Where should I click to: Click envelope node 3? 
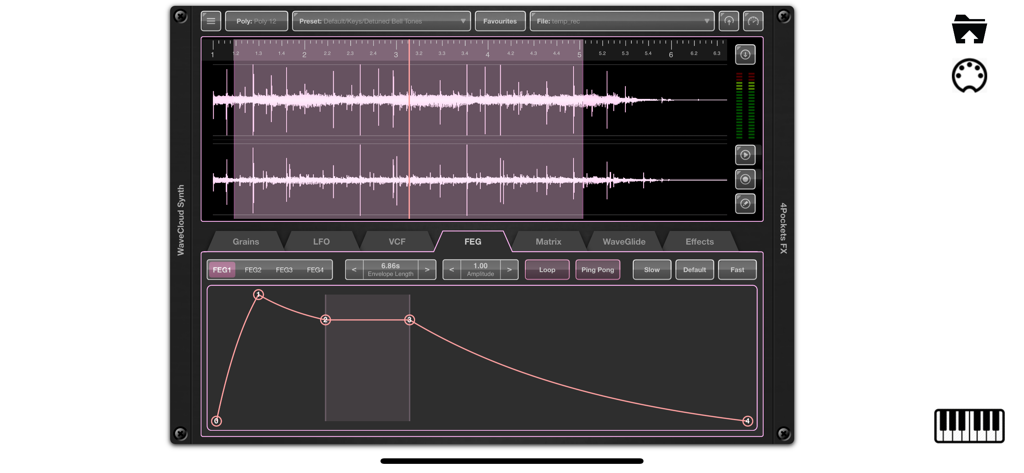[x=409, y=320]
